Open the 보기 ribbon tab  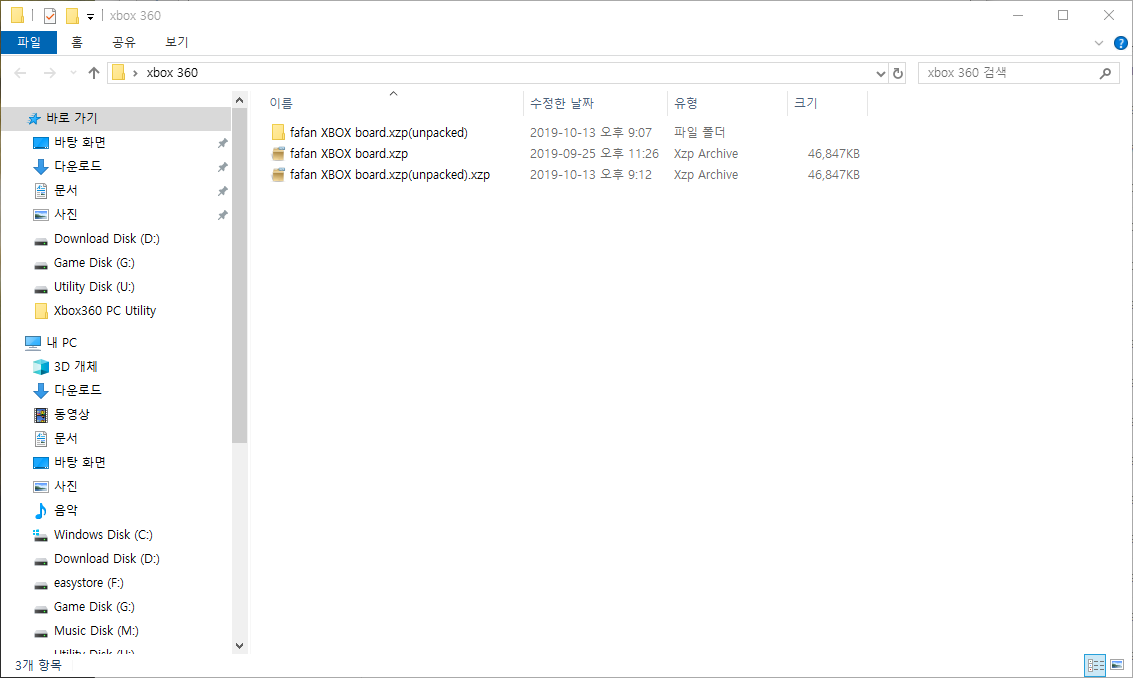click(x=176, y=43)
